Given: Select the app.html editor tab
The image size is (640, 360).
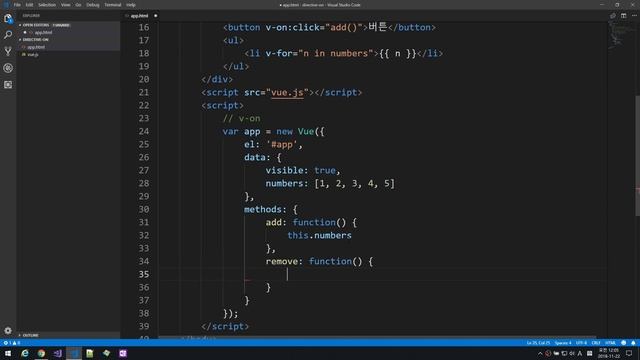Looking at the screenshot, I should [x=140, y=16].
